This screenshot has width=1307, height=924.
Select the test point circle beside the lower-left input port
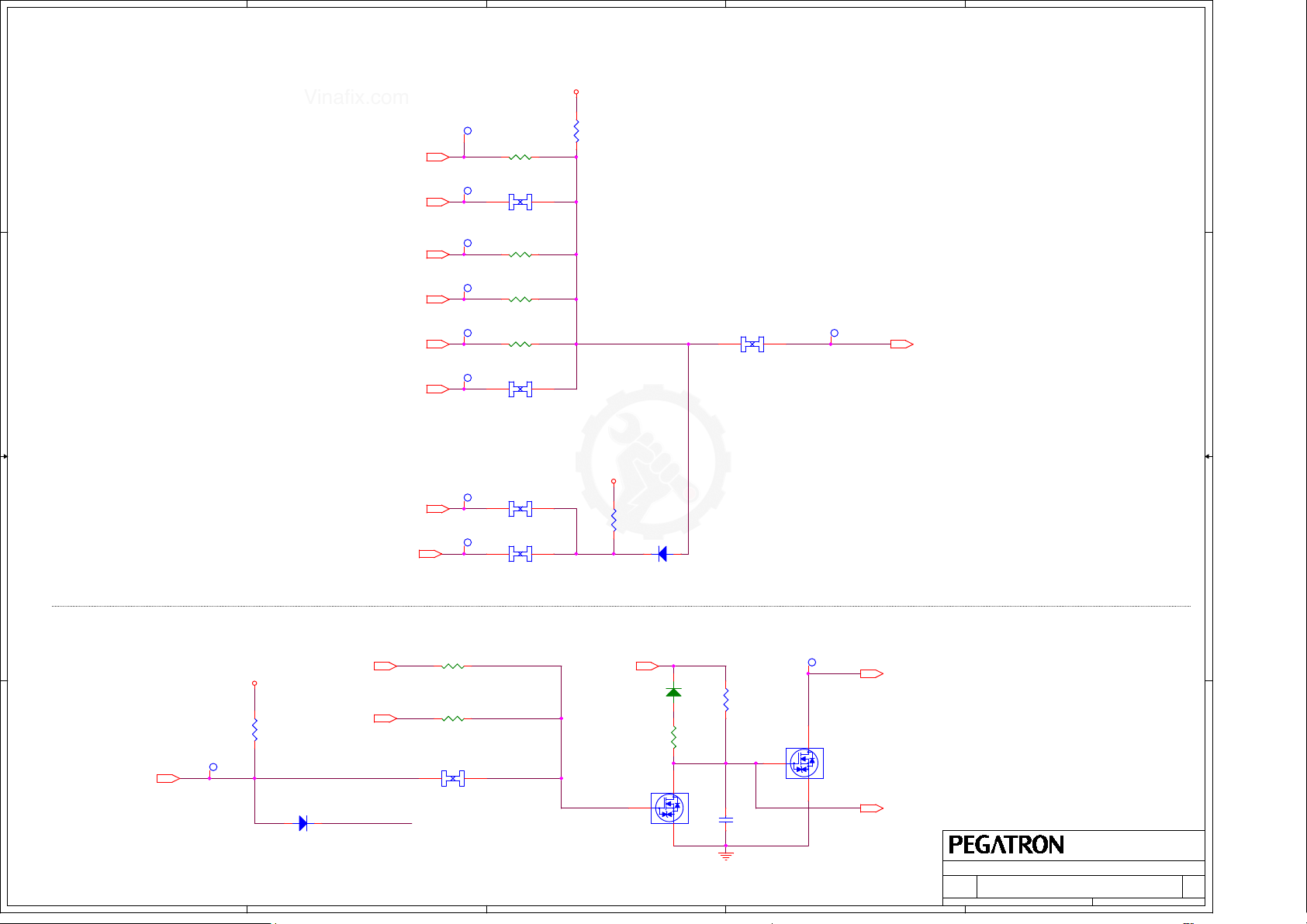(x=213, y=767)
